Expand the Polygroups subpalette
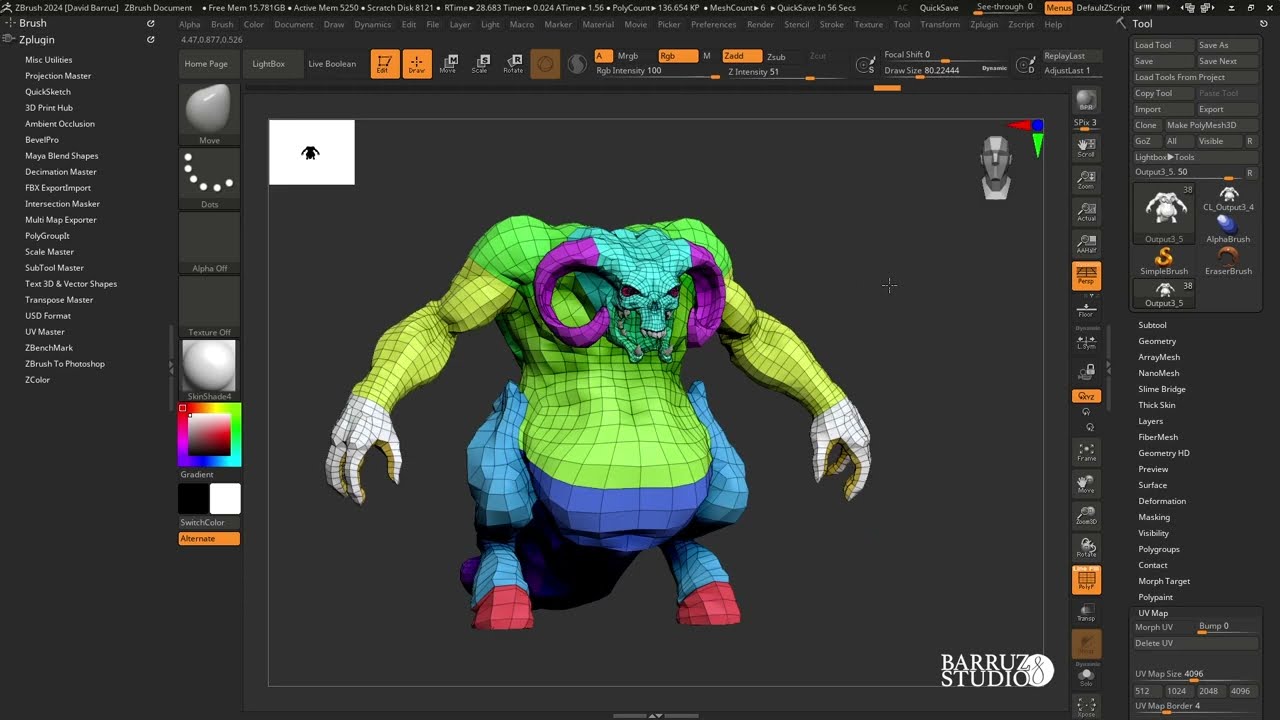Screen dimensions: 1280x720 (1159, 549)
